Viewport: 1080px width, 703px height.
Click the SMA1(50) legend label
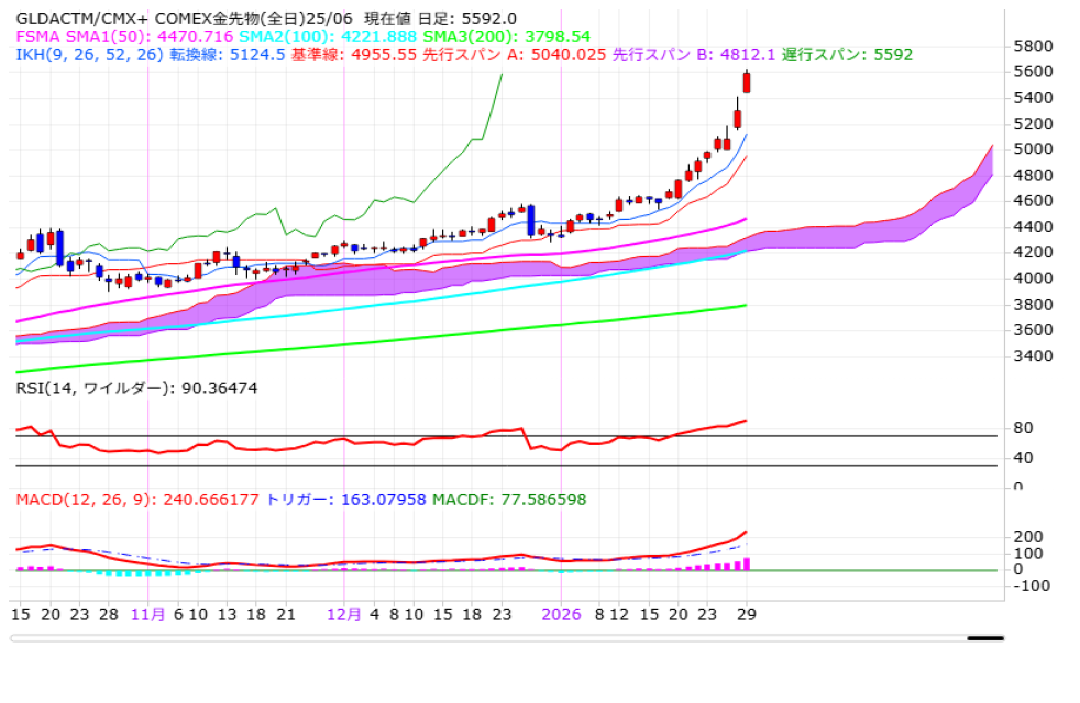pos(108,36)
